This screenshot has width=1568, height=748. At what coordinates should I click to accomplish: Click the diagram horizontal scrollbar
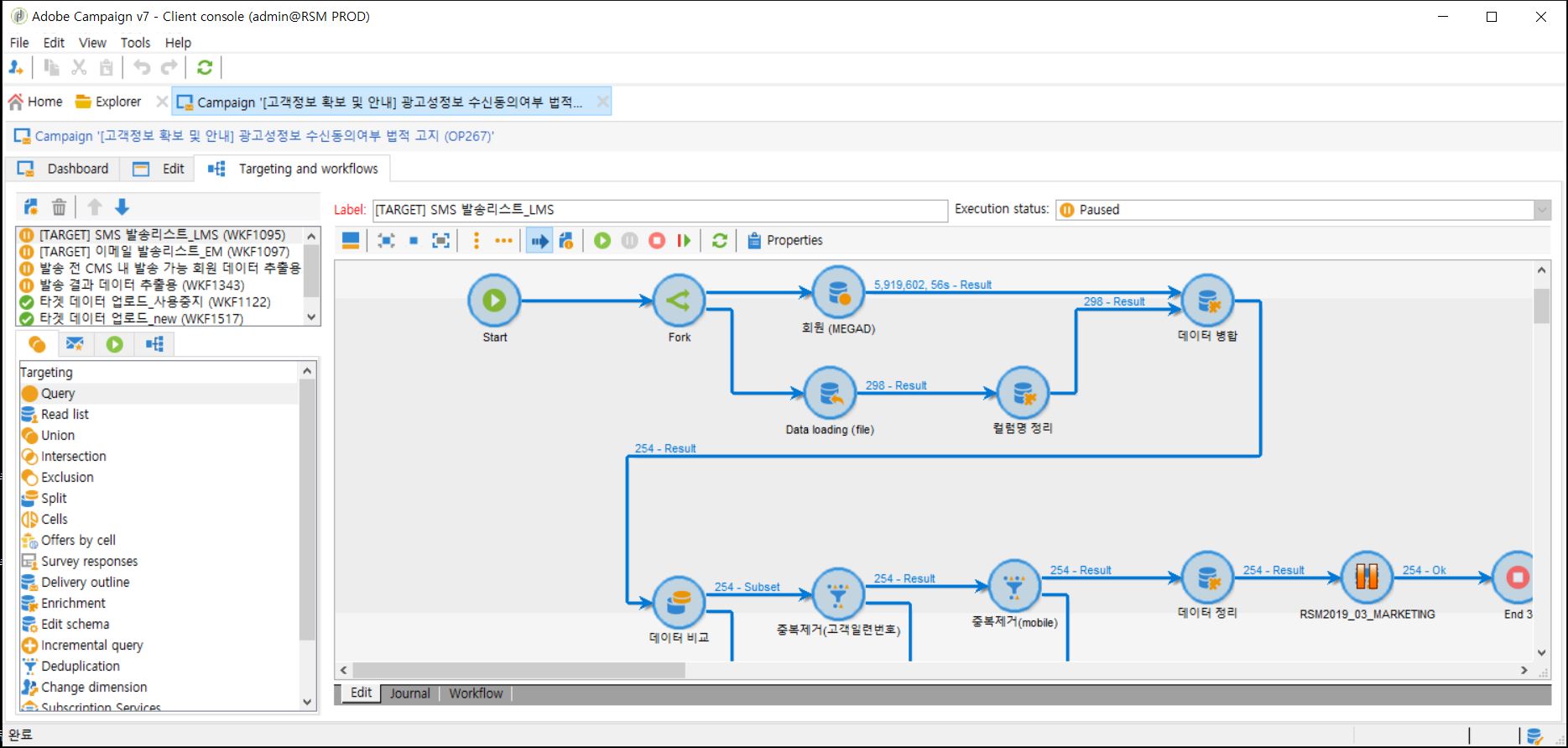click(518, 670)
